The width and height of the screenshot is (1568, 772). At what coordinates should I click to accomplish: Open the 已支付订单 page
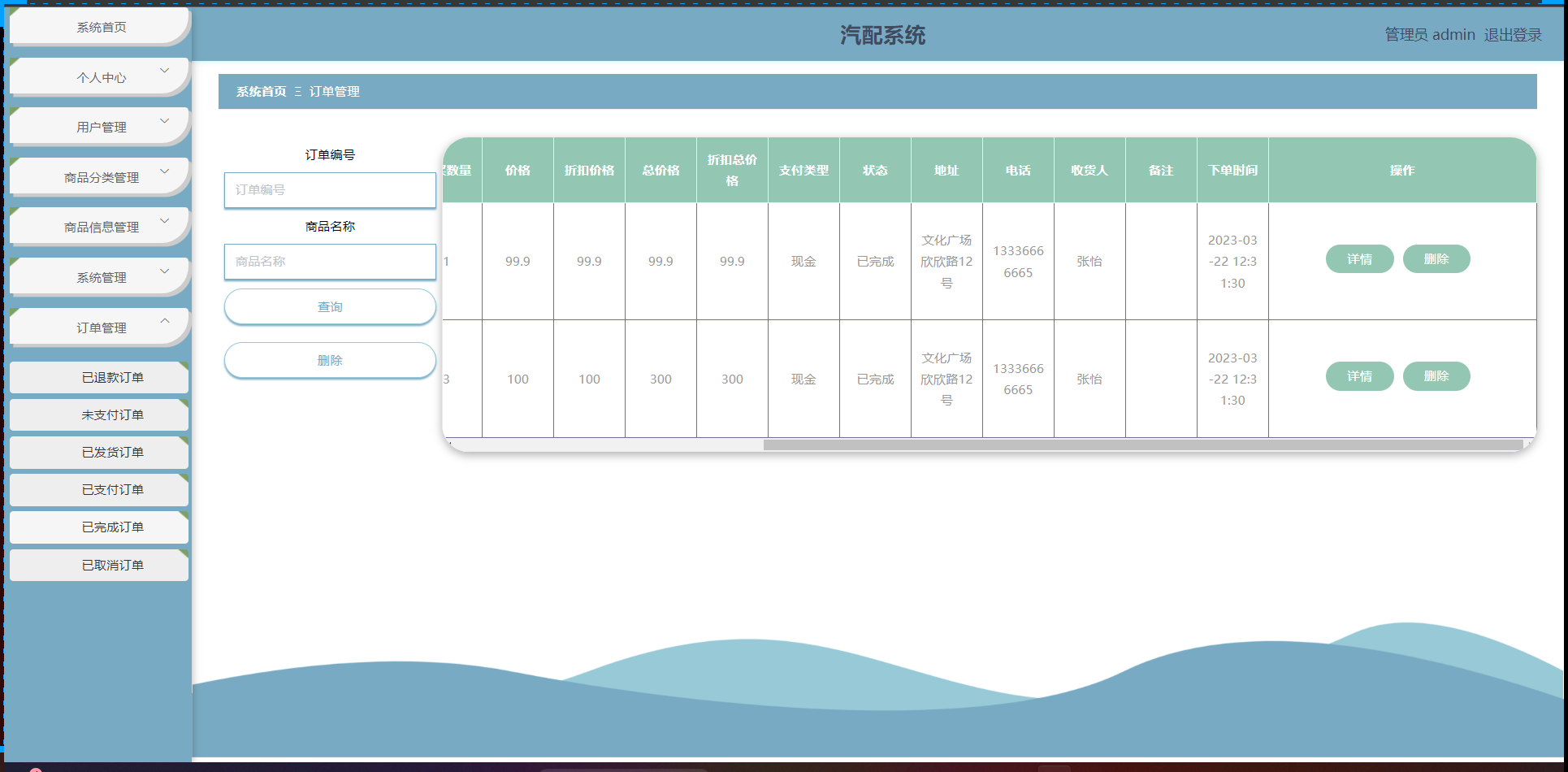(112, 490)
